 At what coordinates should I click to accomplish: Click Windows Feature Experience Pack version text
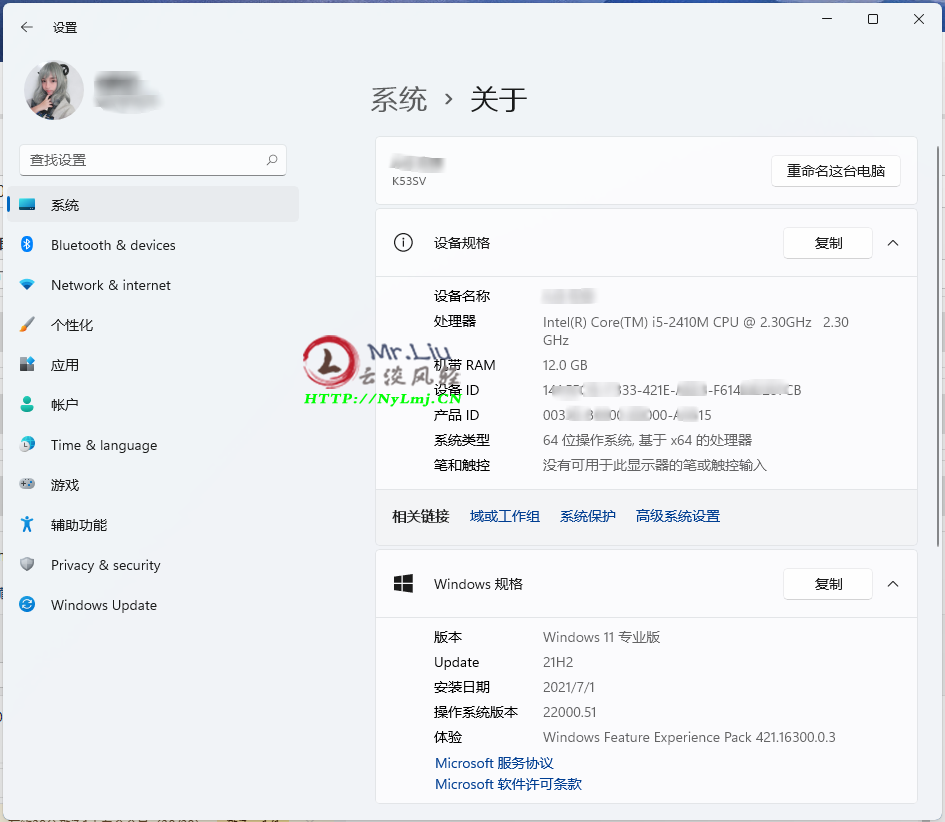pyautogui.click(x=689, y=738)
